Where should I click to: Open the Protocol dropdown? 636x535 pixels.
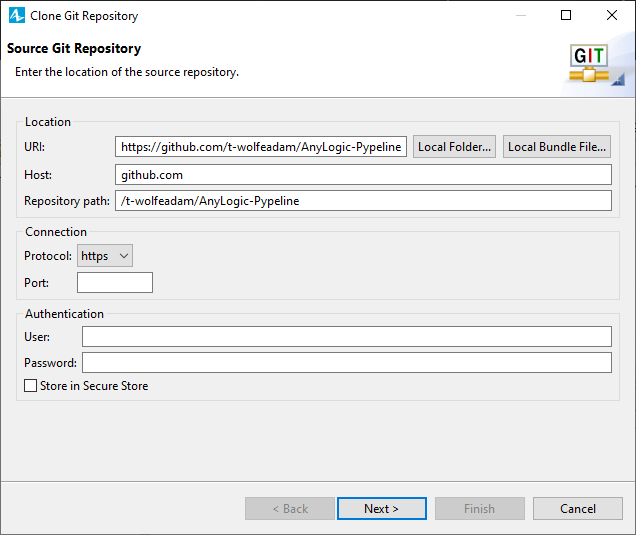[x=105, y=256]
